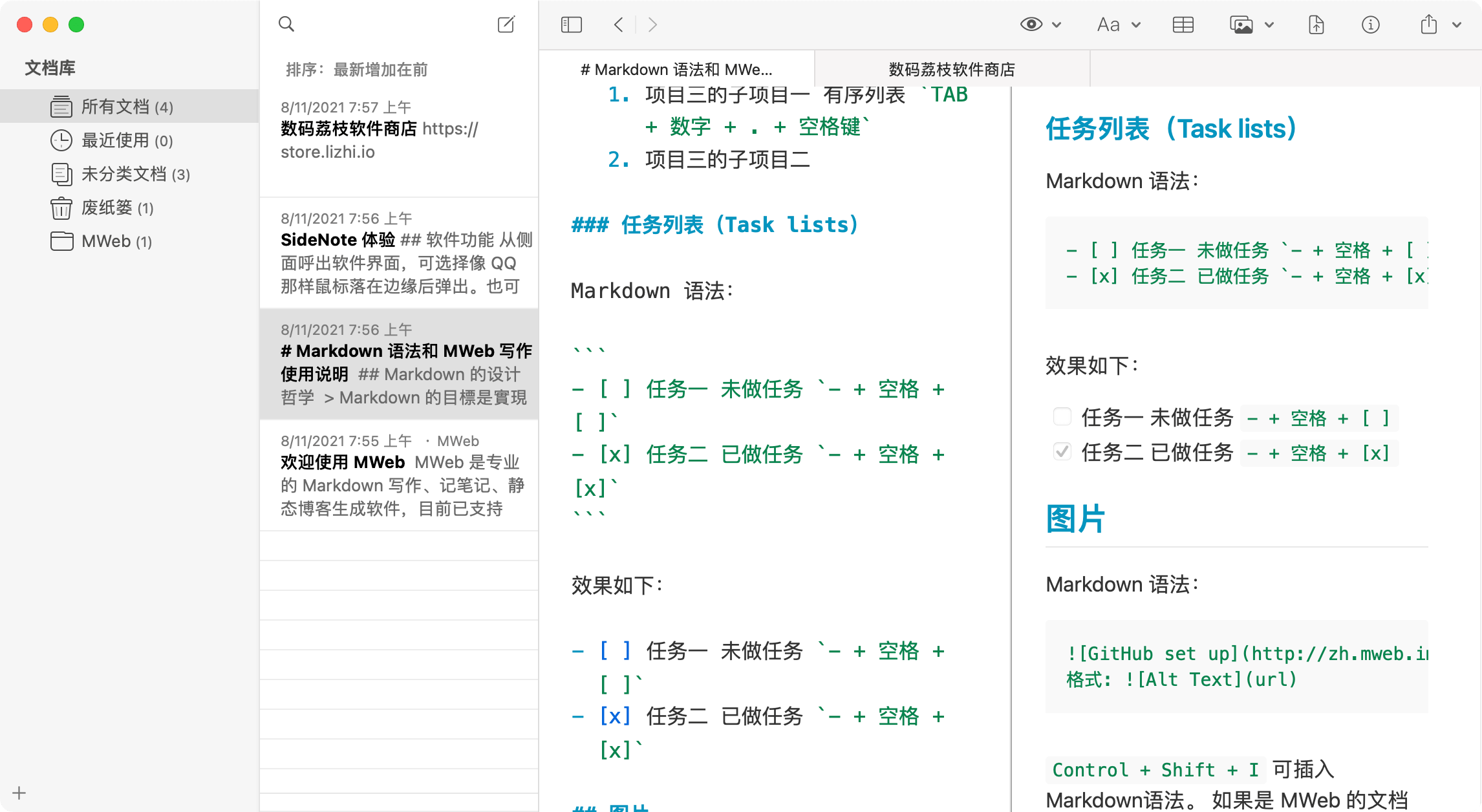Check the unchecked 任务一 task checkbox
Screen dimensions: 1482x812
(x=1062, y=417)
